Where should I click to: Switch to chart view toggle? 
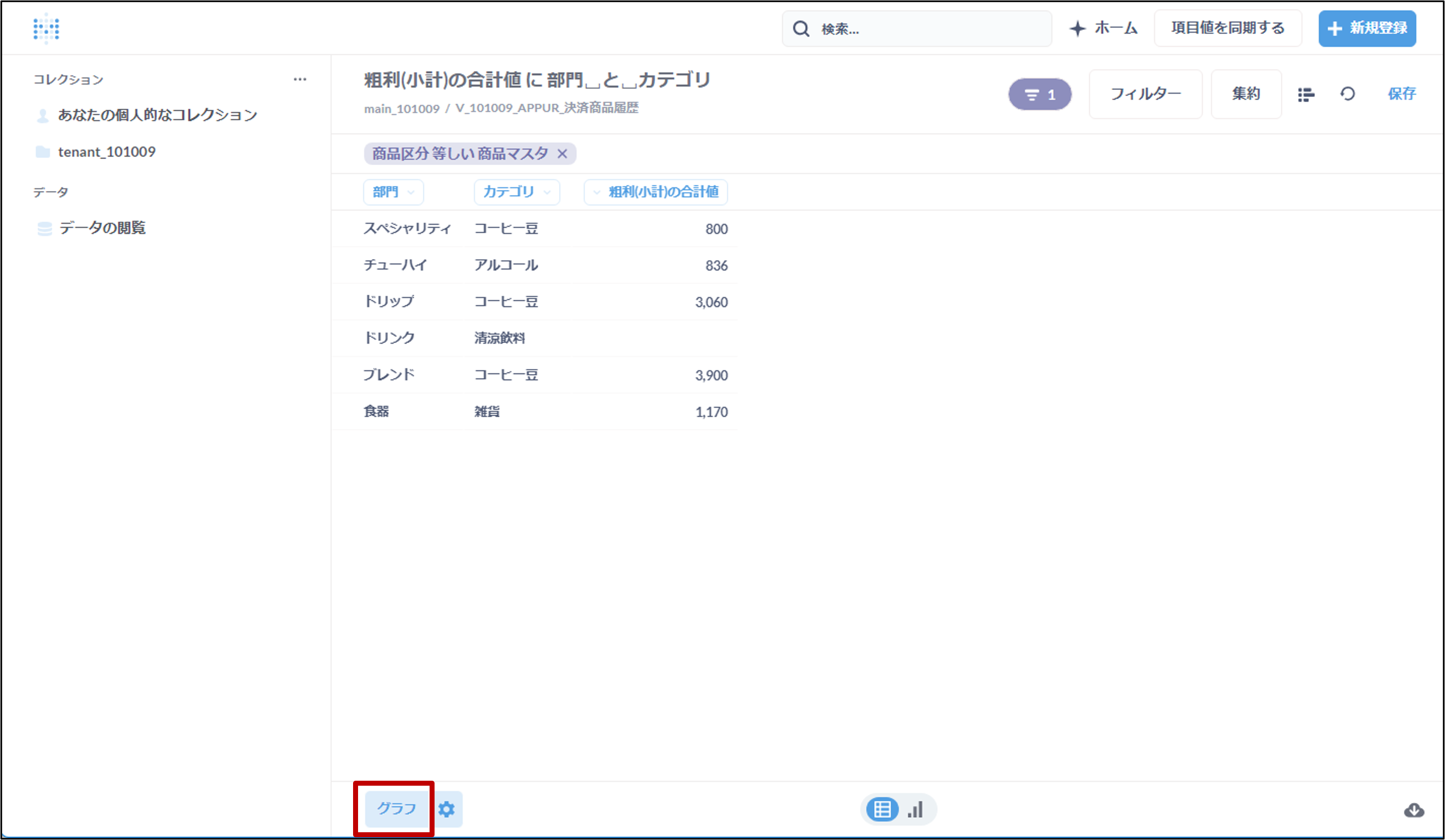coord(916,810)
